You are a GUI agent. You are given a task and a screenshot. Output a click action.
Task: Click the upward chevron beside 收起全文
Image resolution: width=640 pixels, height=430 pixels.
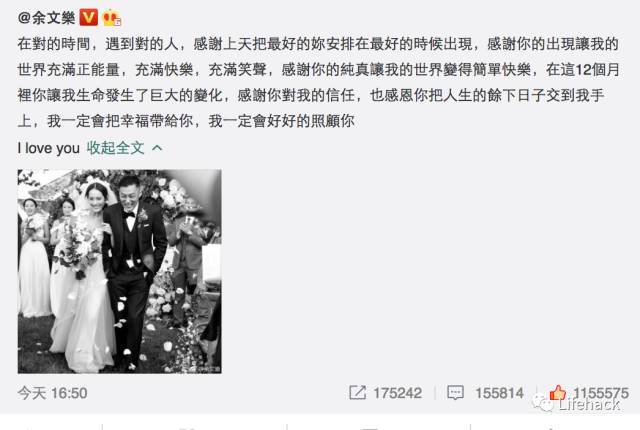coord(157,148)
